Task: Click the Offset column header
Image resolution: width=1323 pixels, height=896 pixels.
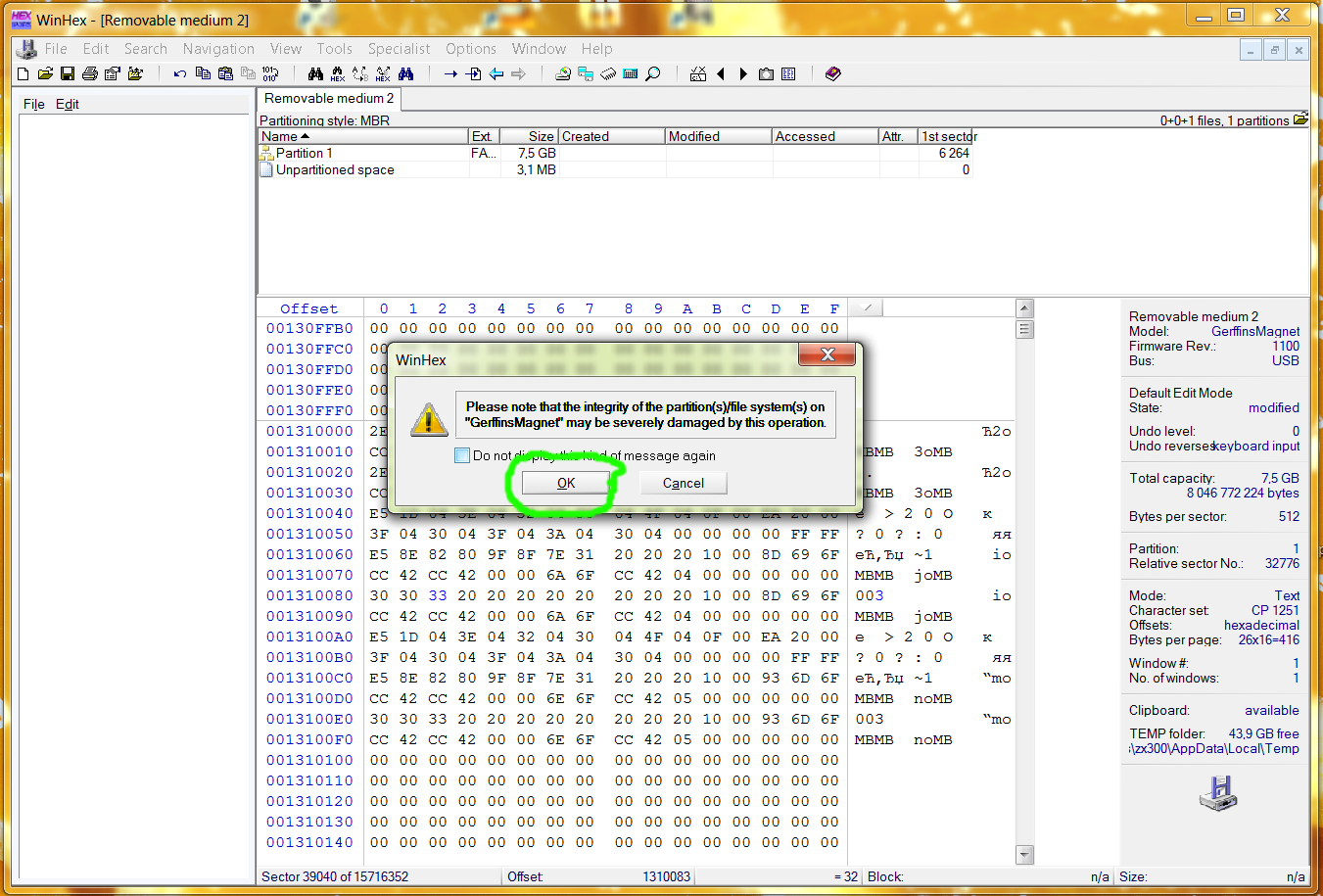Action: click(x=309, y=308)
